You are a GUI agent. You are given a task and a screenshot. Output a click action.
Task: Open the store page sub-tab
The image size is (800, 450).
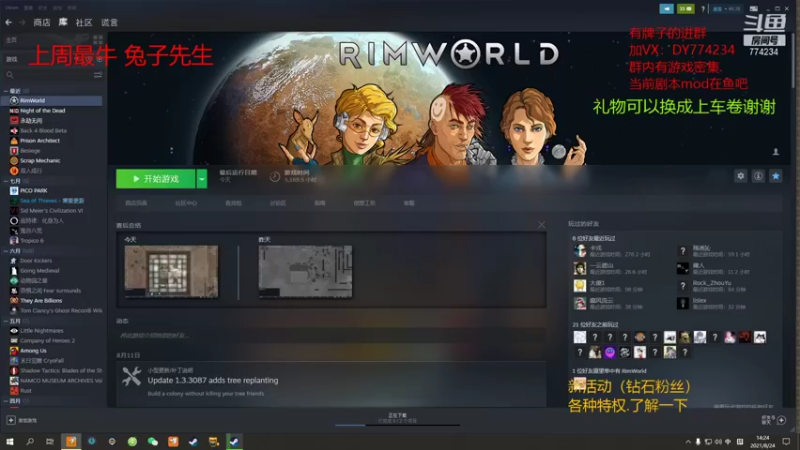point(136,203)
